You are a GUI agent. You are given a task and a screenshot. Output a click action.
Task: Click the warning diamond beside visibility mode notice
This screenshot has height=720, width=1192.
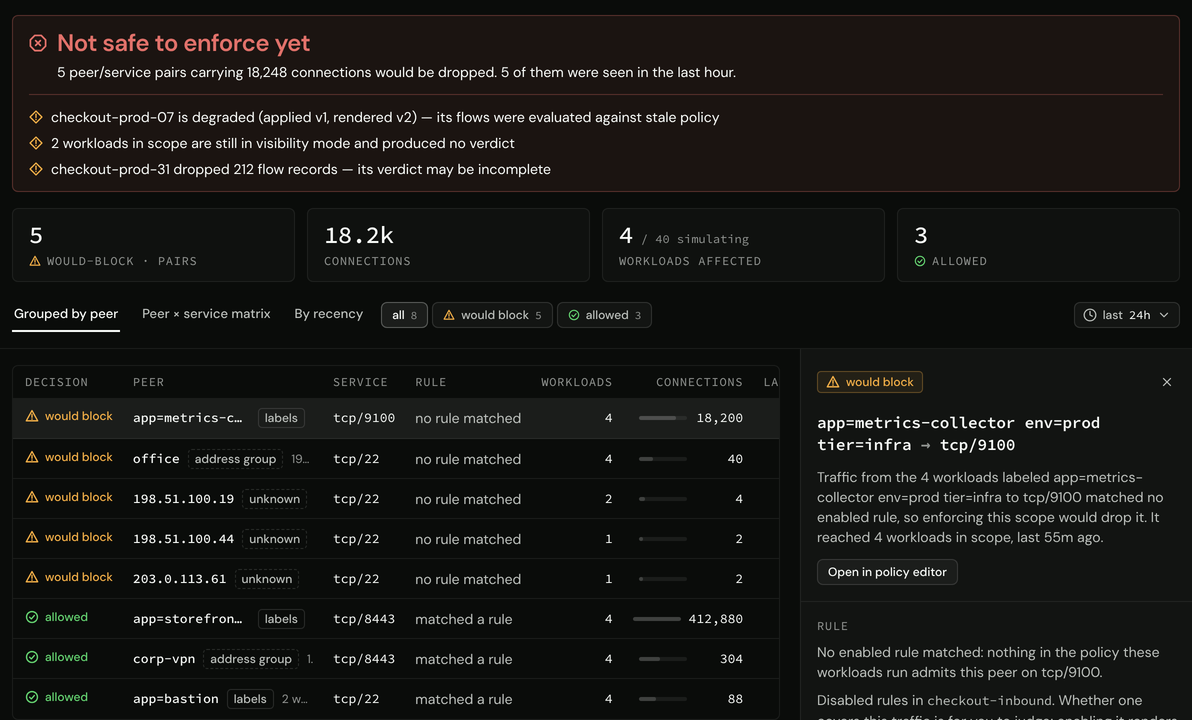point(36,143)
